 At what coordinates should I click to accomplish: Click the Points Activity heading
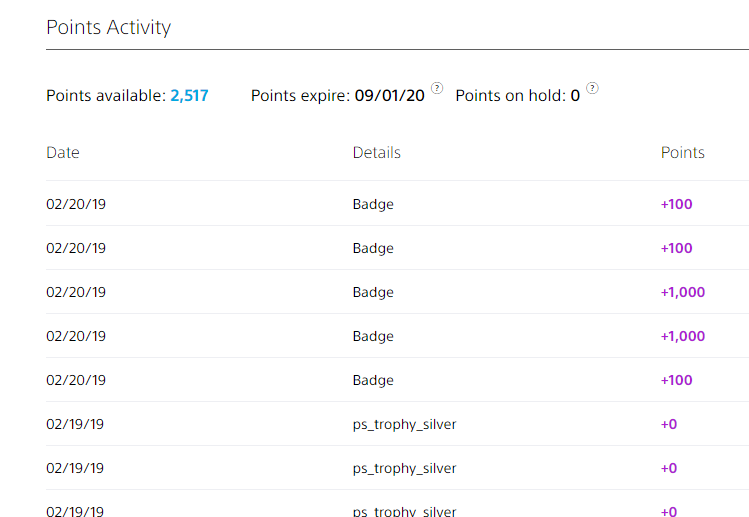(108, 27)
